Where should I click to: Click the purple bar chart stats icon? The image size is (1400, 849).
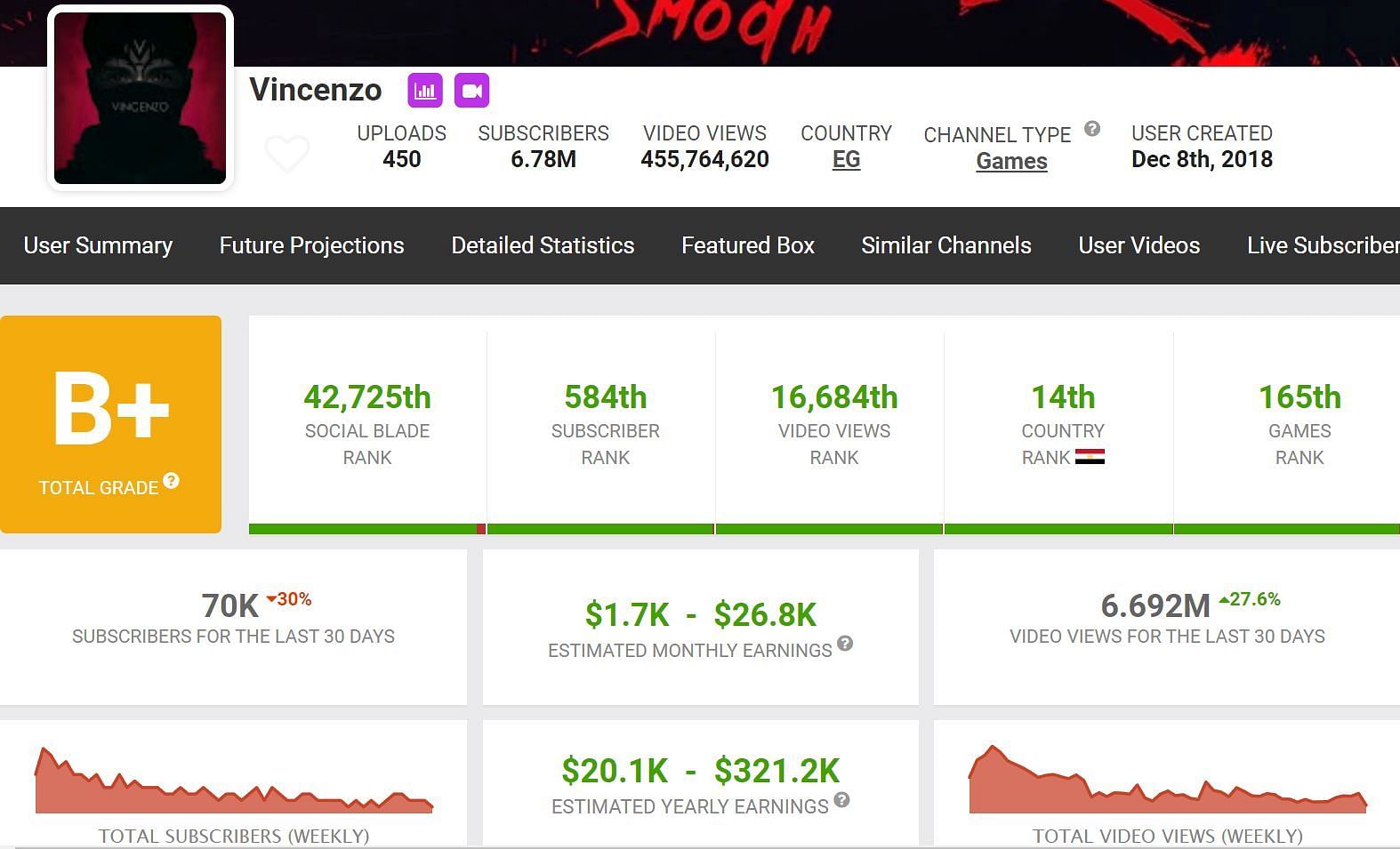coord(425,91)
